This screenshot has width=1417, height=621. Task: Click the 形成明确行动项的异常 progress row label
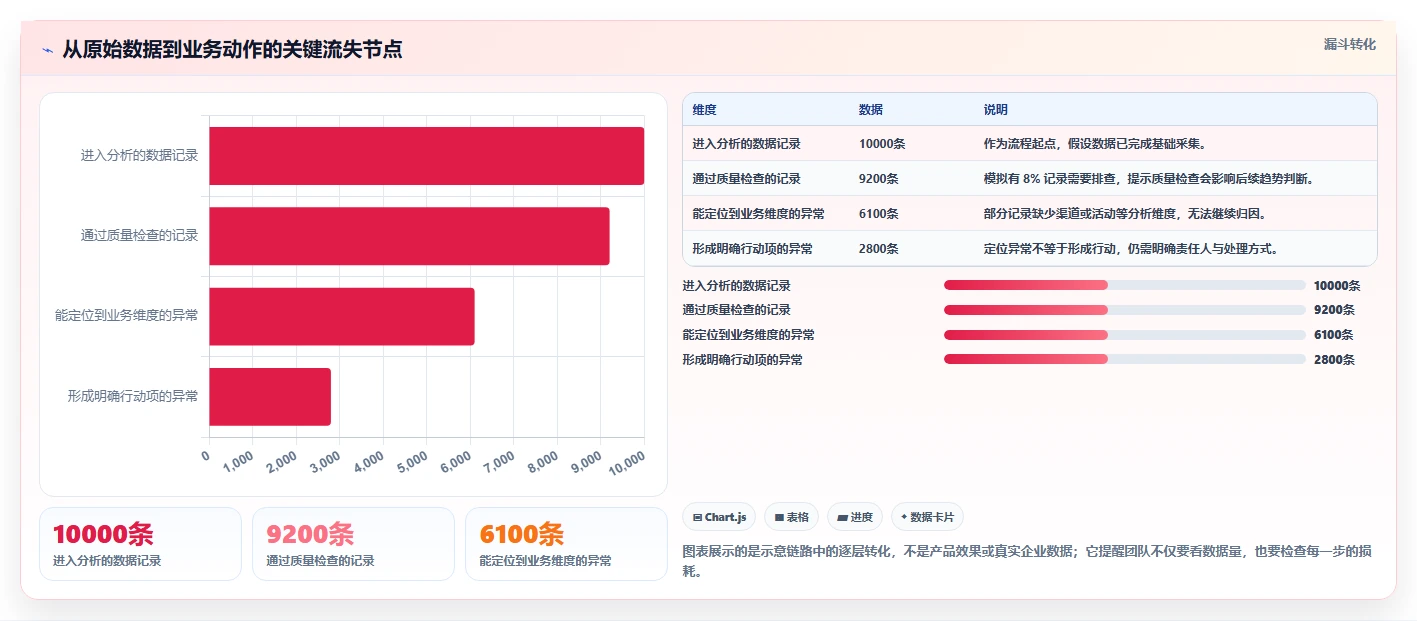tap(742, 360)
